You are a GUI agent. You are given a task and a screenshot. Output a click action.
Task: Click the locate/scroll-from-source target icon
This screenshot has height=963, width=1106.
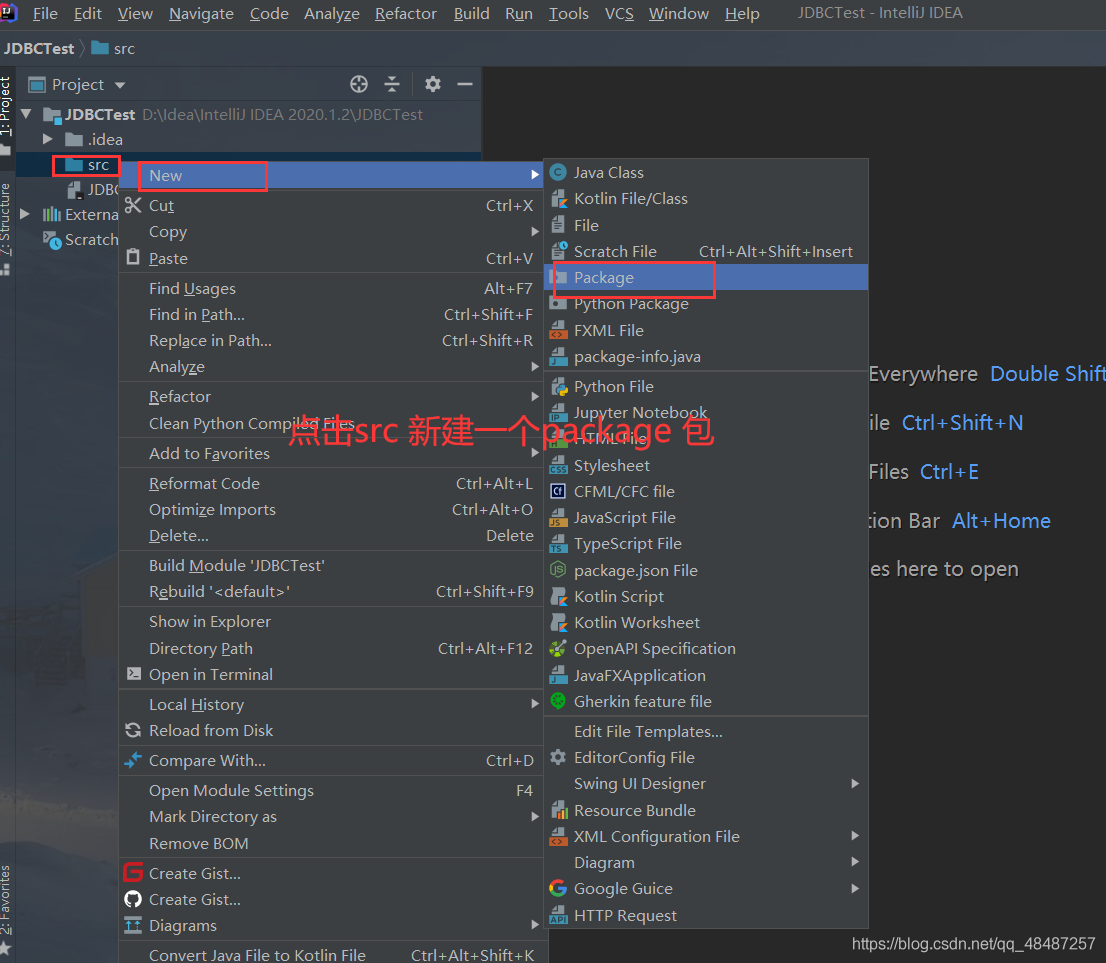click(x=358, y=85)
